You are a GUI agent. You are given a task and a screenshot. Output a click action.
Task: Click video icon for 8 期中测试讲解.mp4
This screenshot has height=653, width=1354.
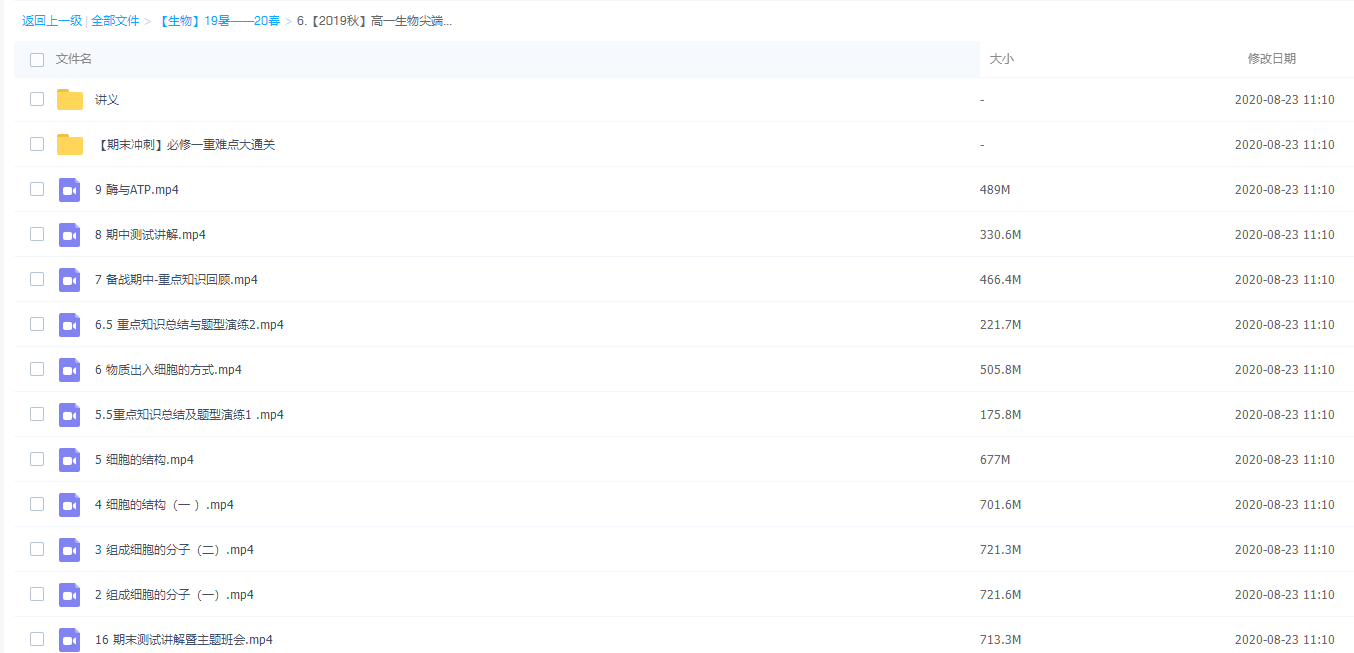point(69,235)
